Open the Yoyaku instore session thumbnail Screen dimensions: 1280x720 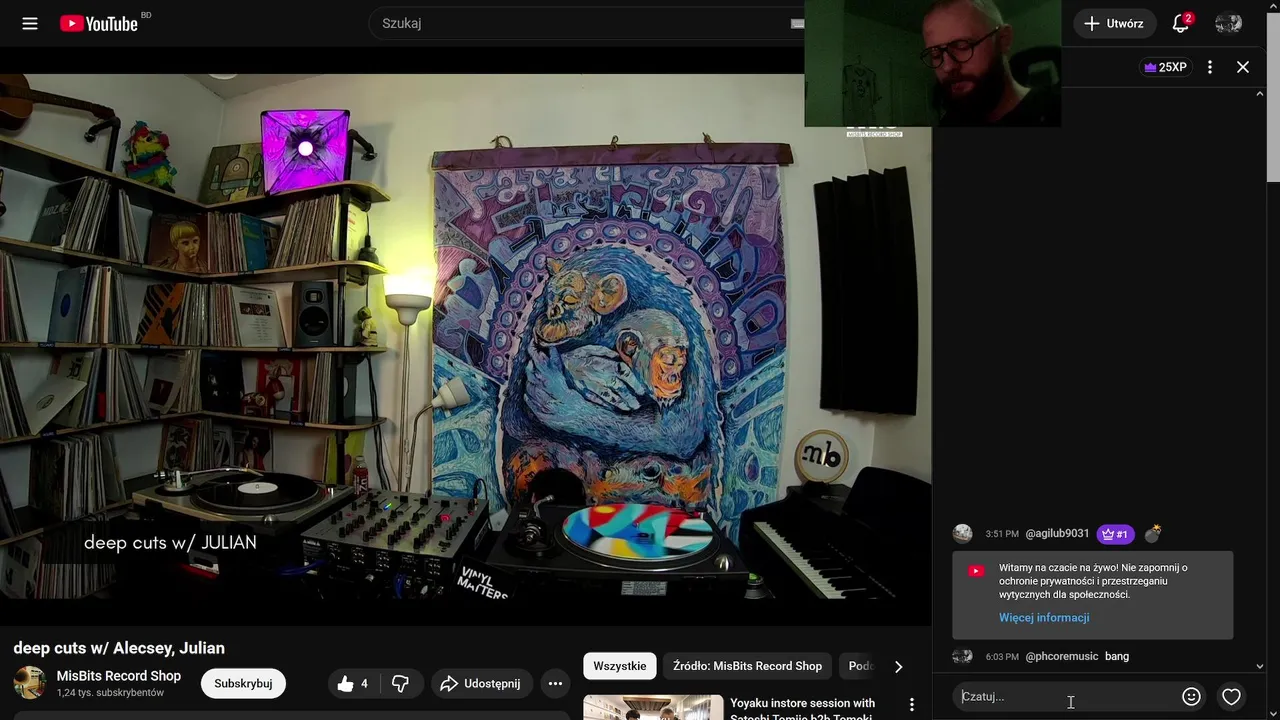(x=653, y=707)
